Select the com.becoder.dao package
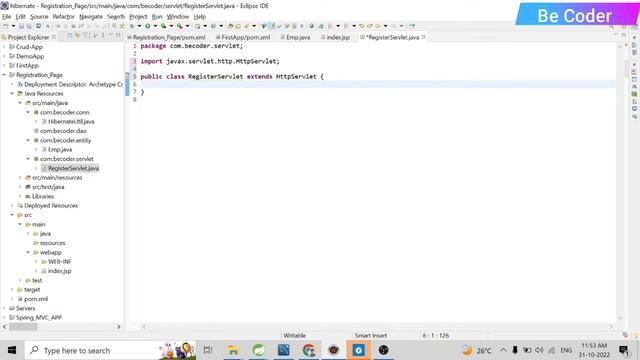640x360 pixels. pos(63,131)
